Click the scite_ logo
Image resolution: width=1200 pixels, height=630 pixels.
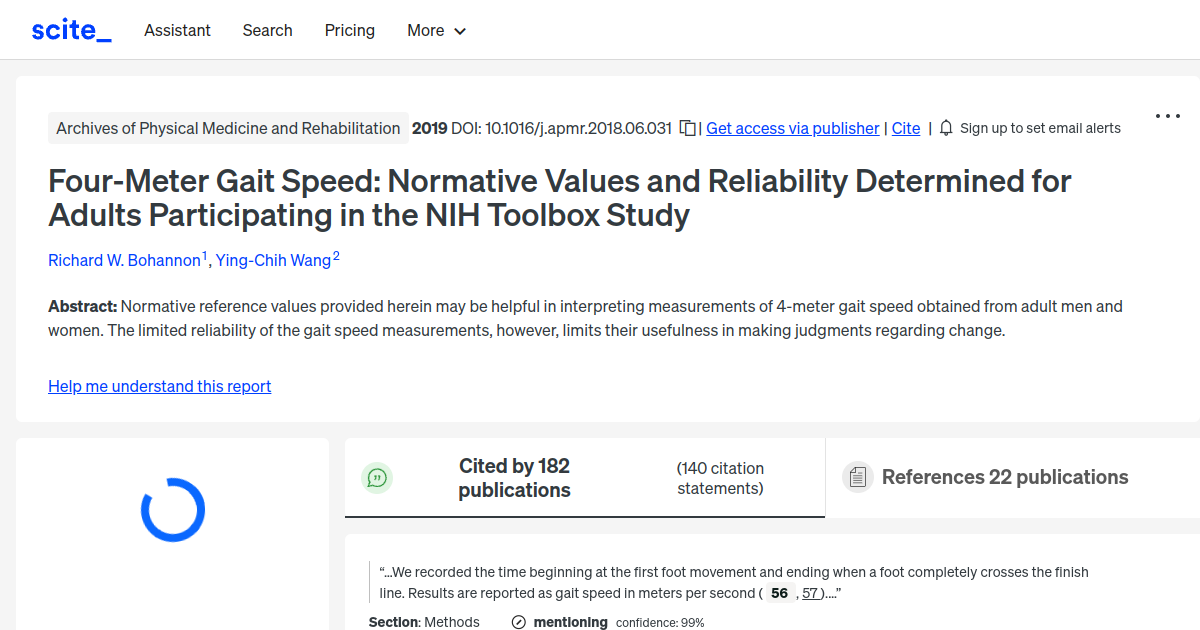pyautogui.click(x=71, y=29)
